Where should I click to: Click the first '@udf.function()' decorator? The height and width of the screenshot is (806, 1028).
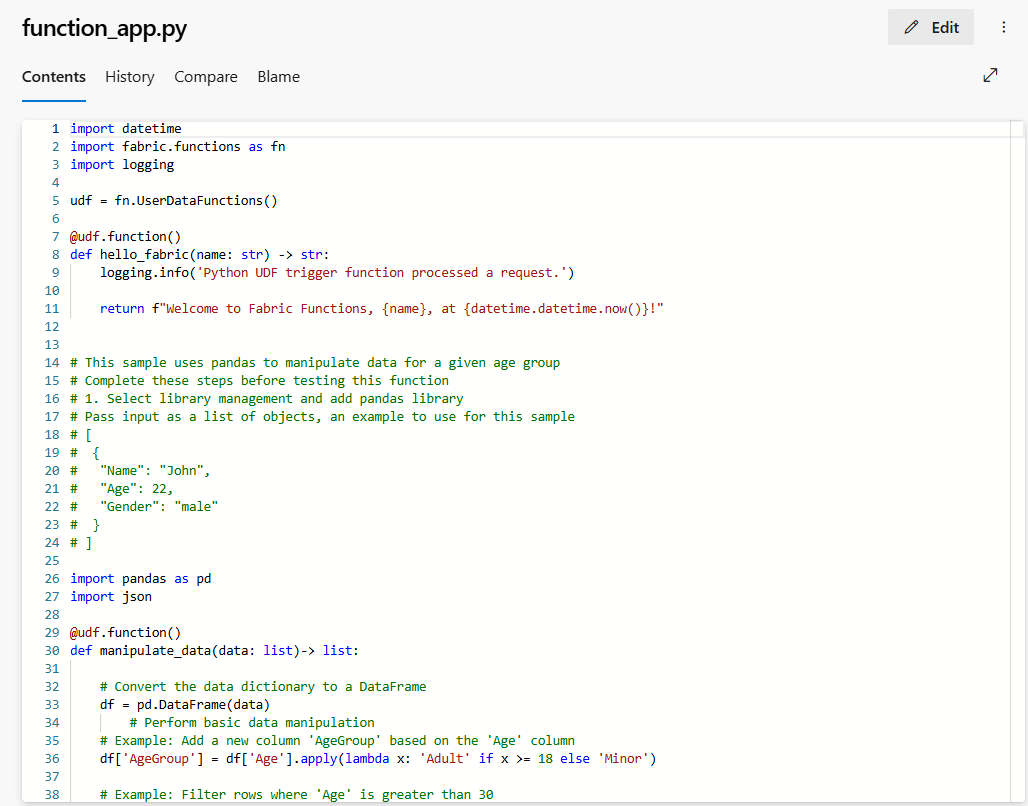point(125,236)
